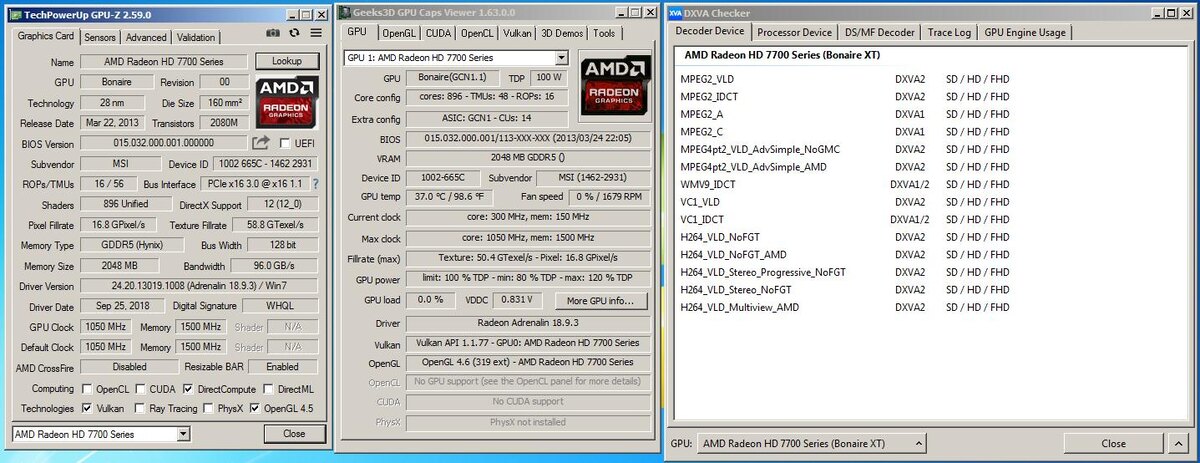The image size is (1200, 463).
Task: Click the AMD Radeon logo in GPU-Z
Action: (286, 102)
